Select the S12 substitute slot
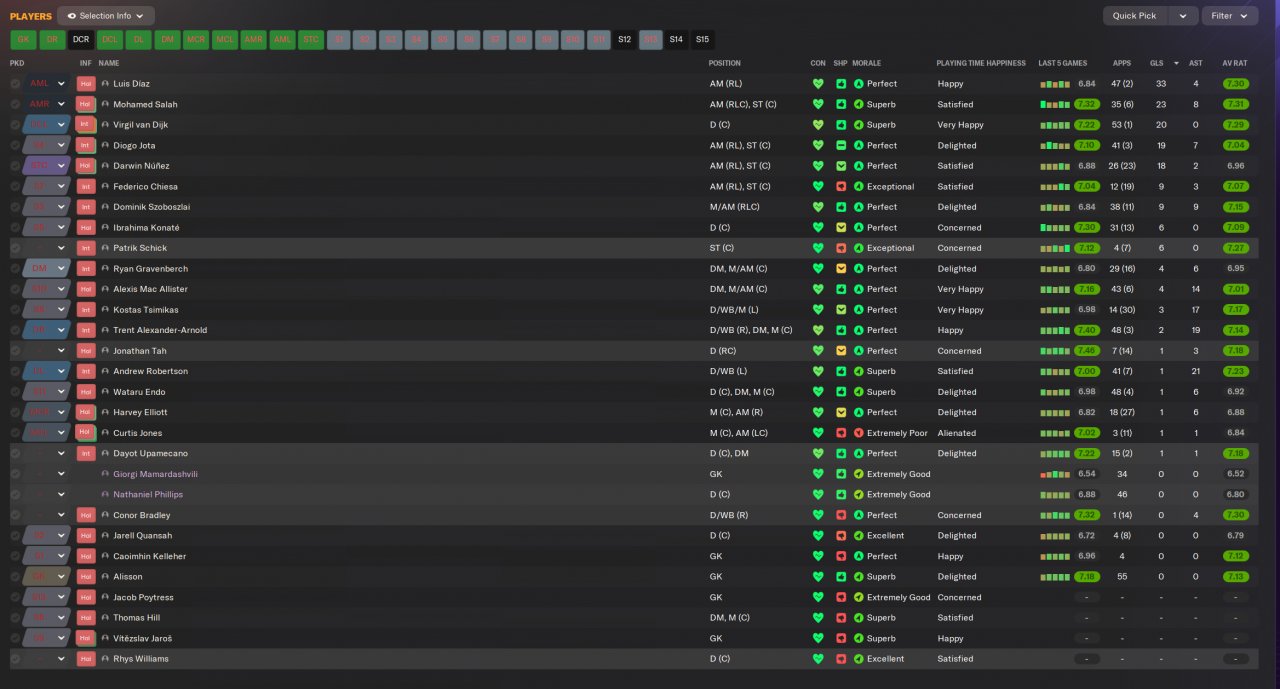Image resolution: width=1280 pixels, height=689 pixels. 624,40
